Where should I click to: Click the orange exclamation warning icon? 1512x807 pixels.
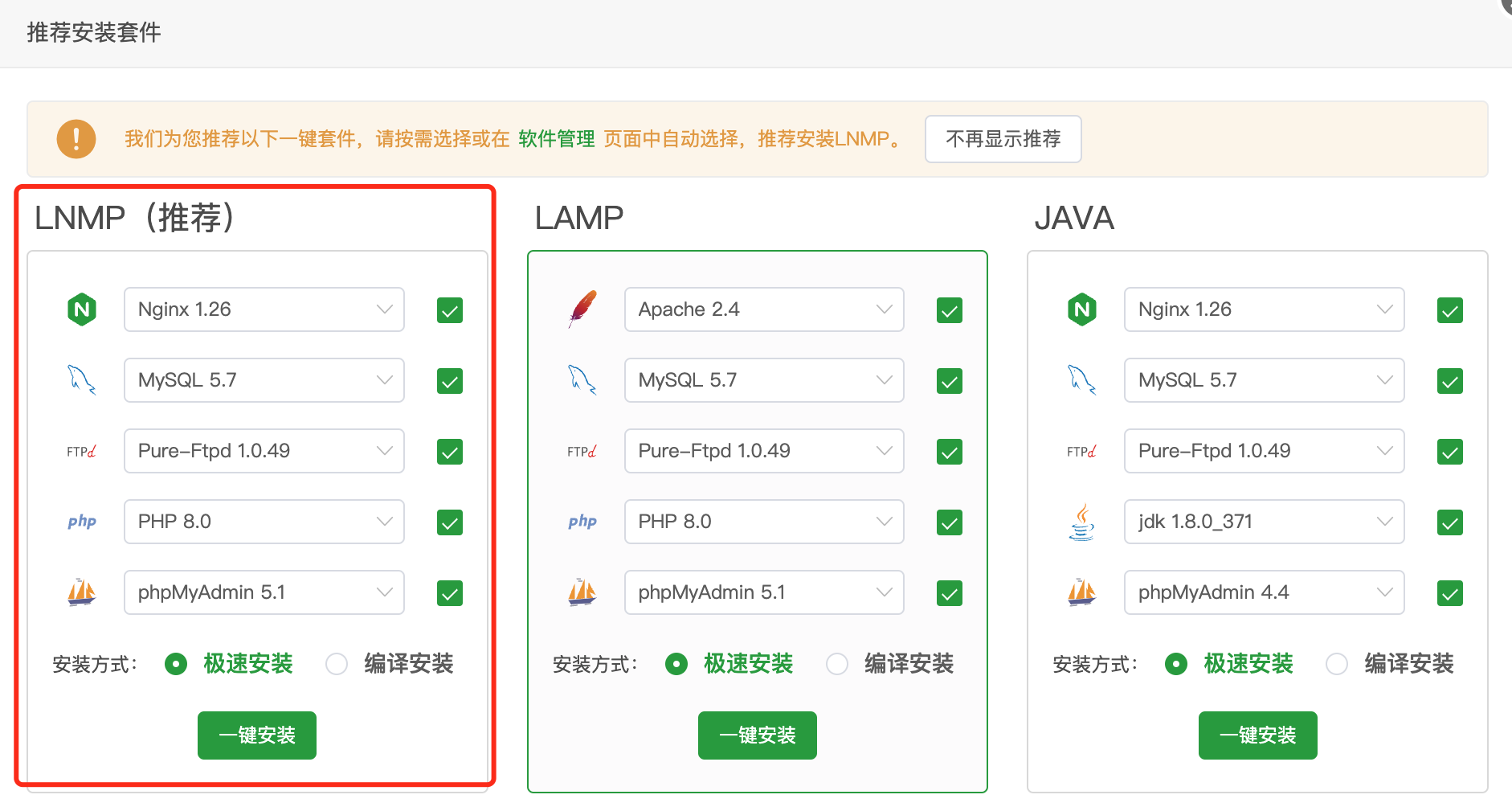[x=76, y=139]
